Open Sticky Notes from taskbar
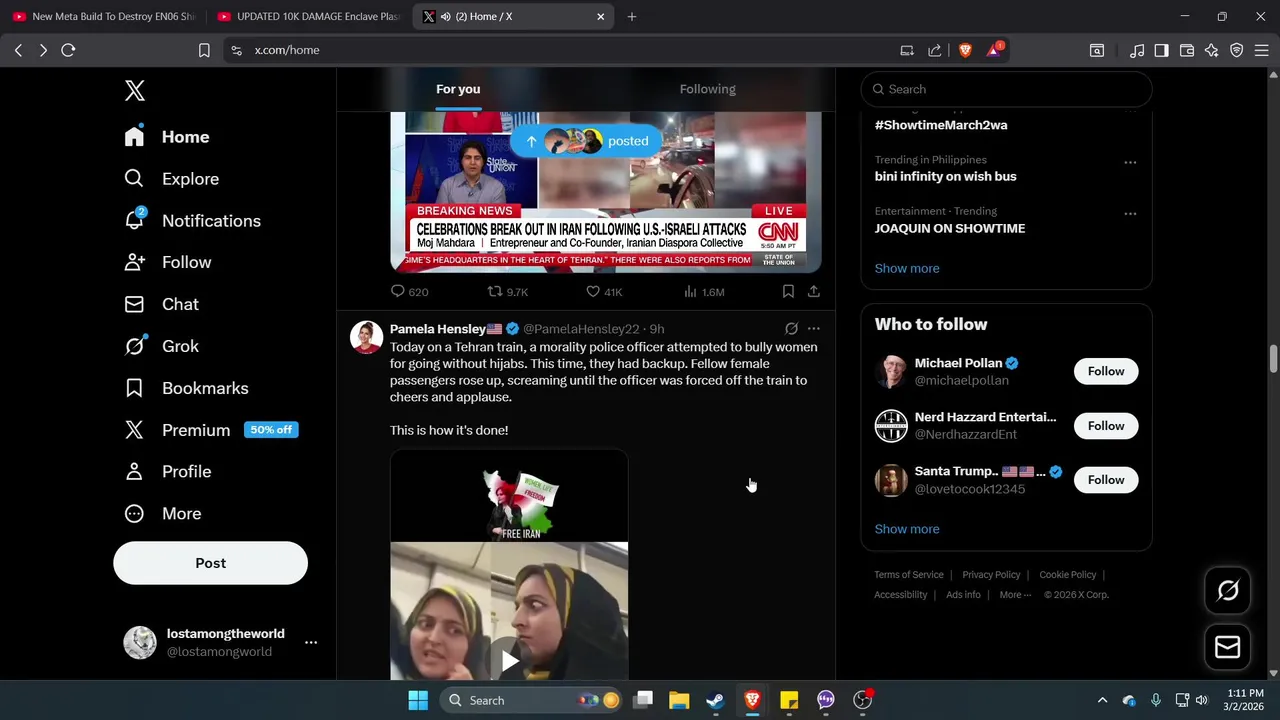The width and height of the screenshot is (1280, 720). (x=789, y=700)
